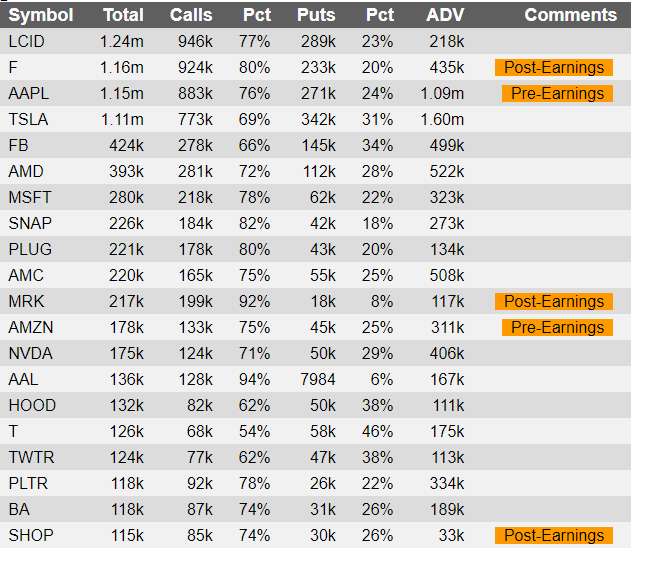Viewport: 652px width, 567px height.
Task: Select the MSFT symbol cell
Action: click(x=30, y=198)
